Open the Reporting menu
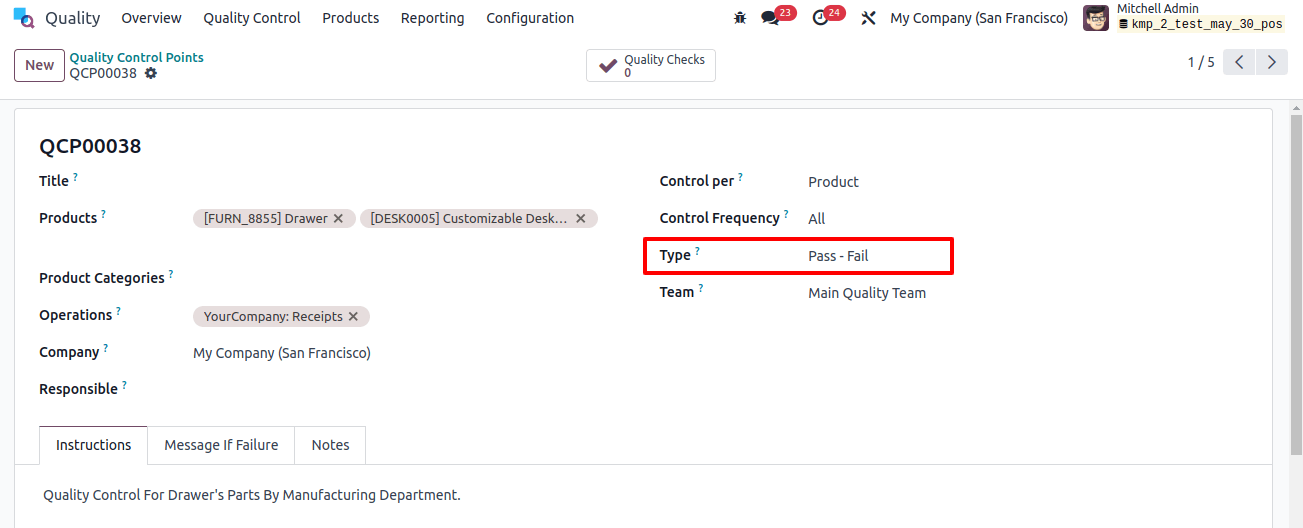The height and width of the screenshot is (528, 1303). coord(433,18)
